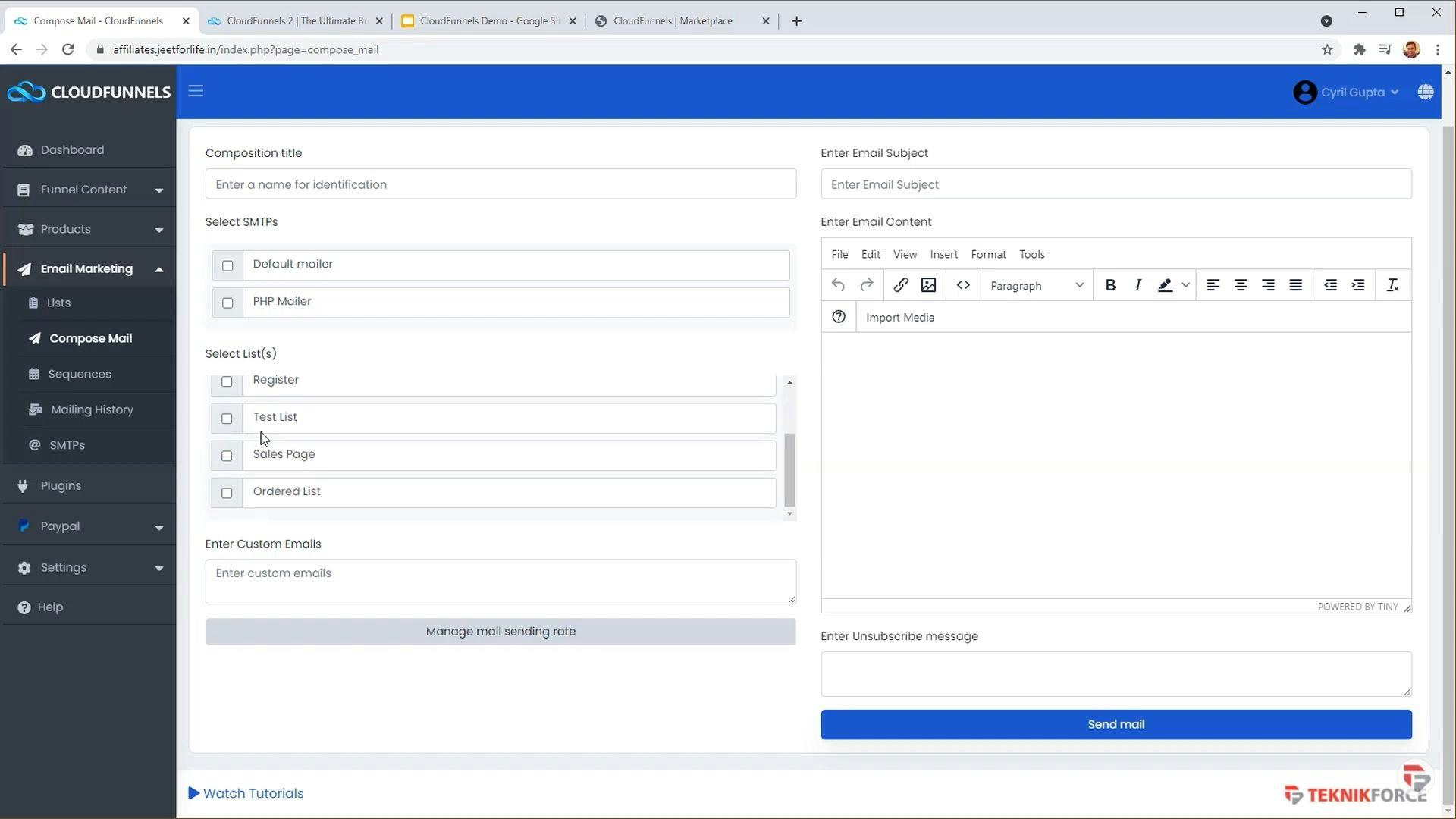Switch to the CloudFunnels Marketplace browser tab
Image resolution: width=1456 pixels, height=819 pixels.
pyautogui.click(x=672, y=20)
